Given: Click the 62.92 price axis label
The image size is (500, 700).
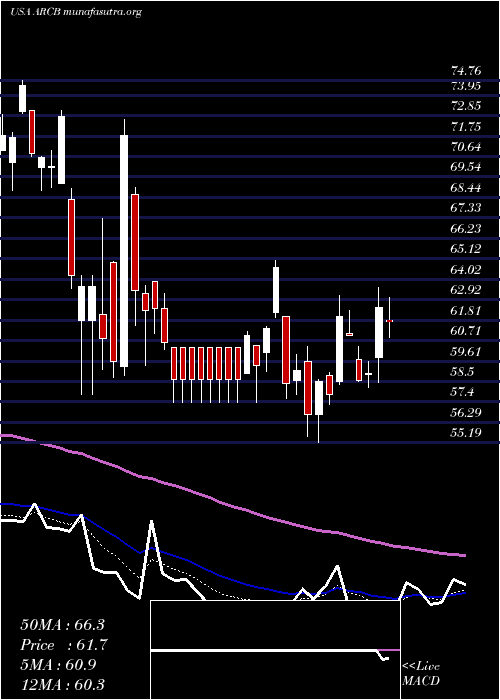Looking at the screenshot, I should pyautogui.click(x=466, y=290).
